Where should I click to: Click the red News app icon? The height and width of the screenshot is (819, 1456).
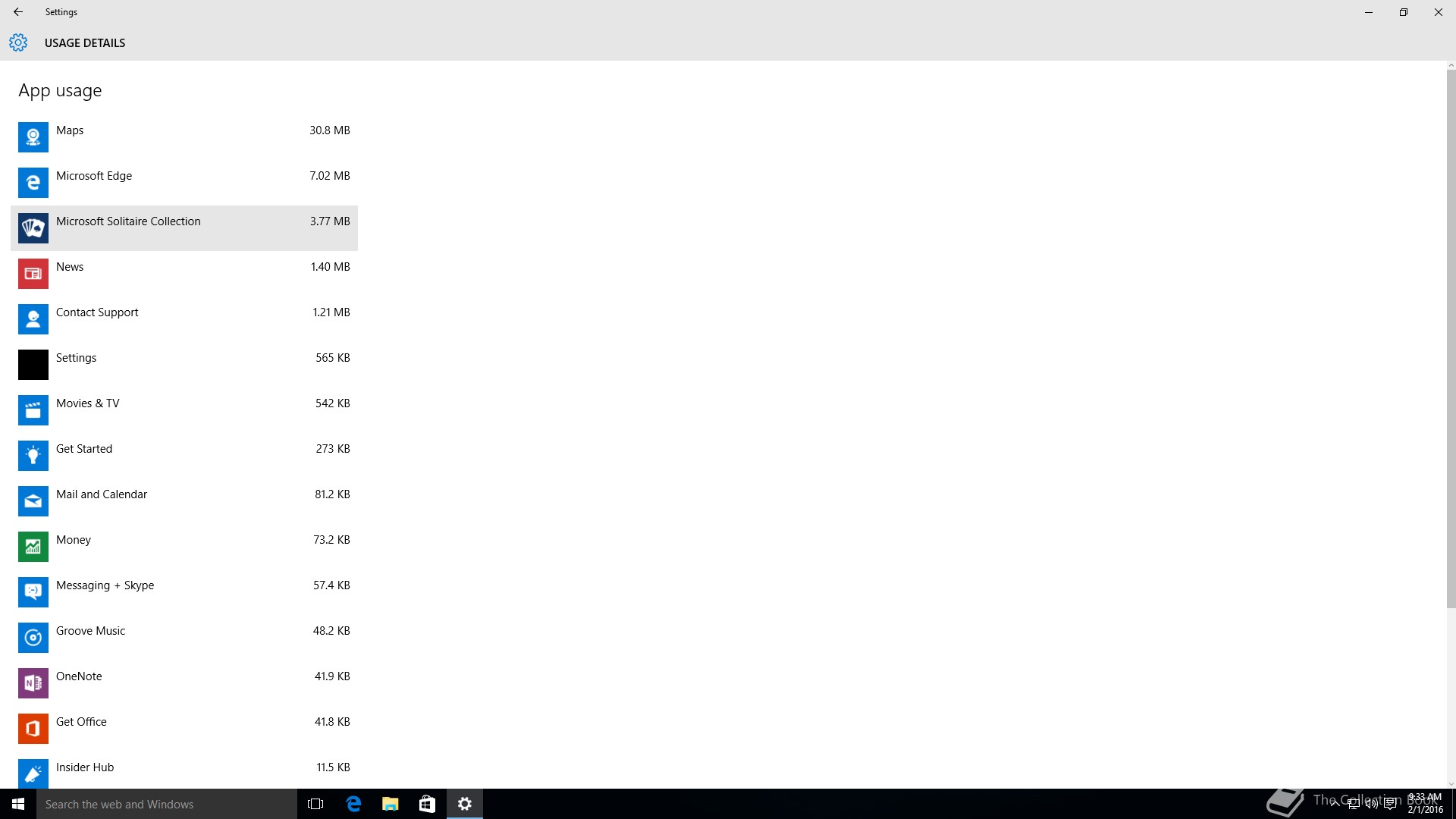pyautogui.click(x=33, y=274)
